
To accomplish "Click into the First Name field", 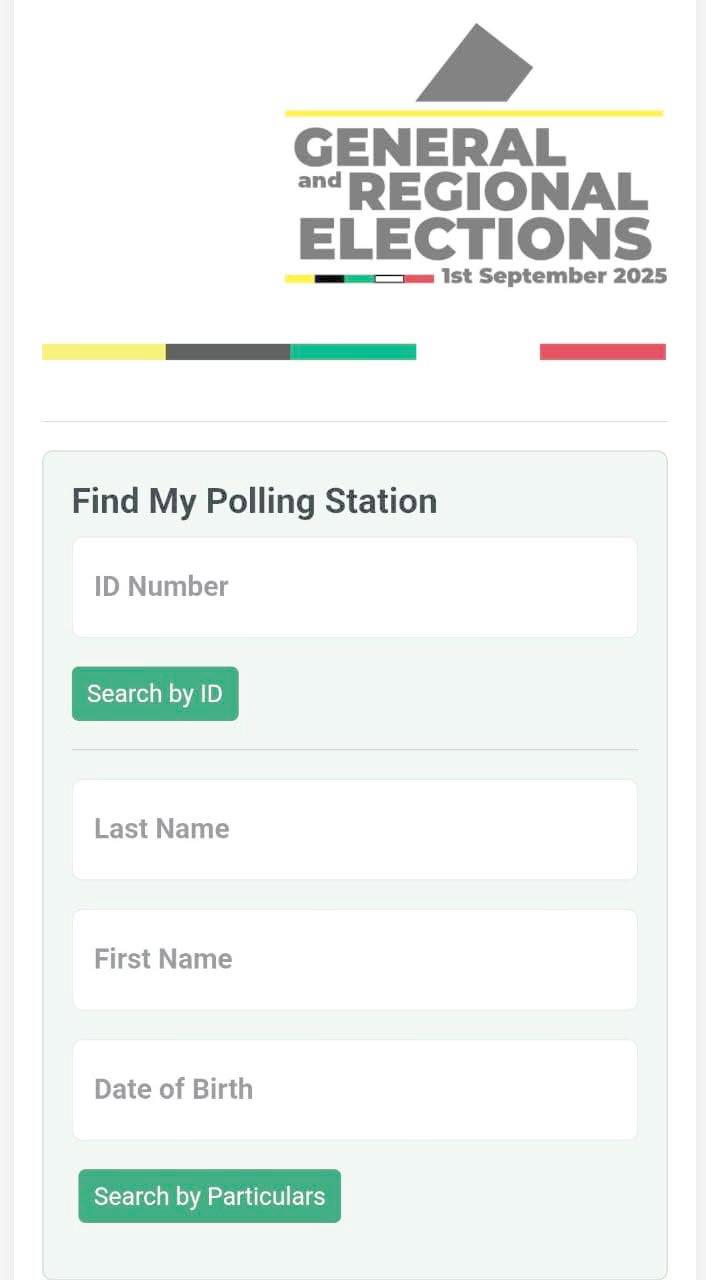I will (354, 959).
